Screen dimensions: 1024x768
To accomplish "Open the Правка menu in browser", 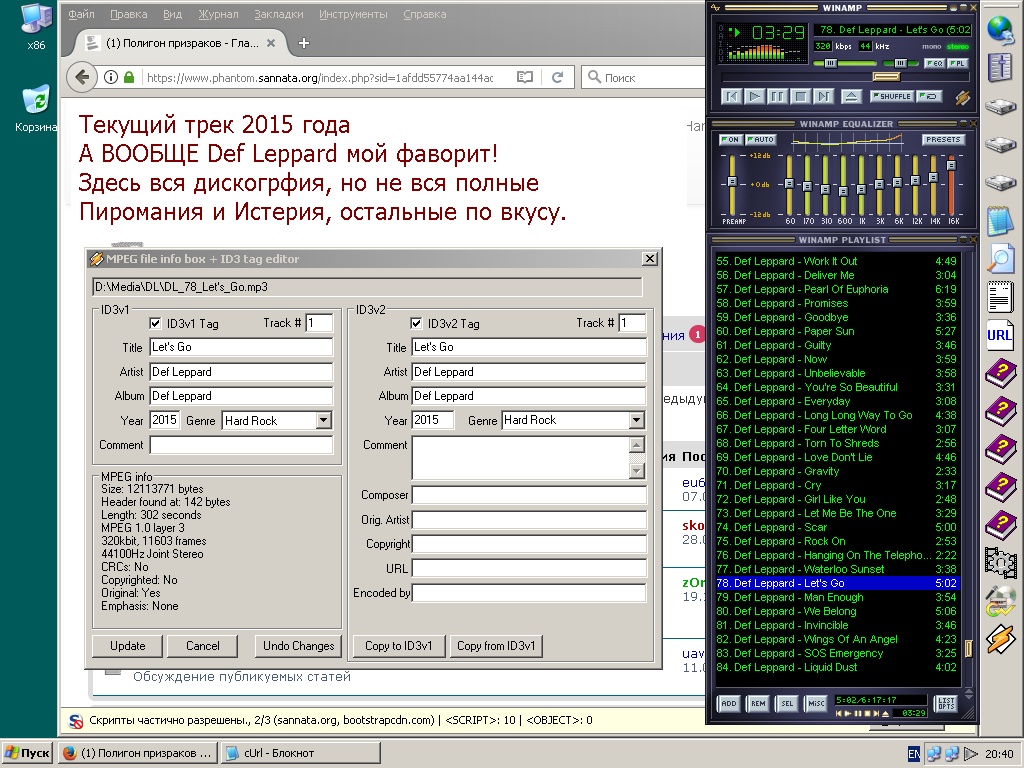I will coord(128,14).
